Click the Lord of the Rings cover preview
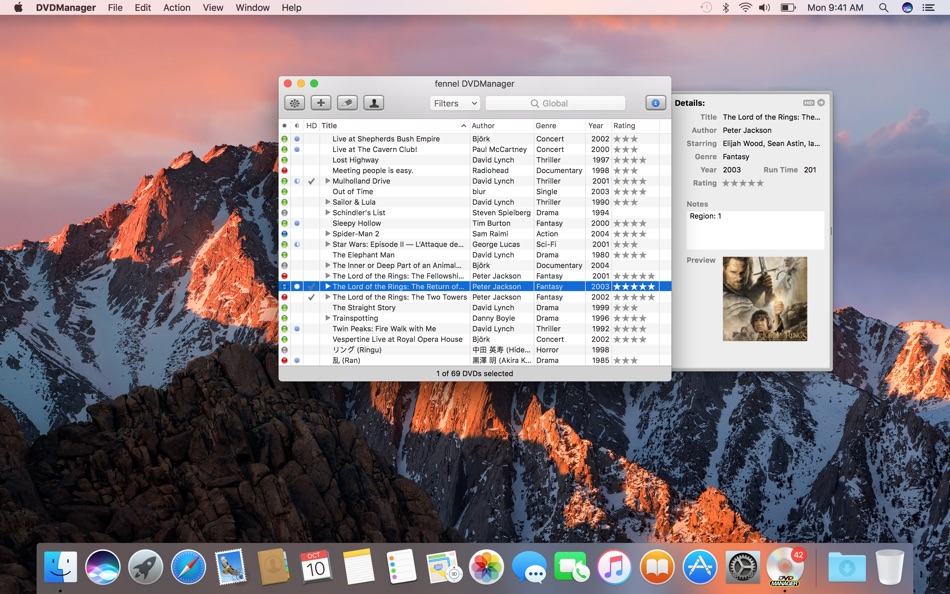The image size is (950, 594). point(765,299)
